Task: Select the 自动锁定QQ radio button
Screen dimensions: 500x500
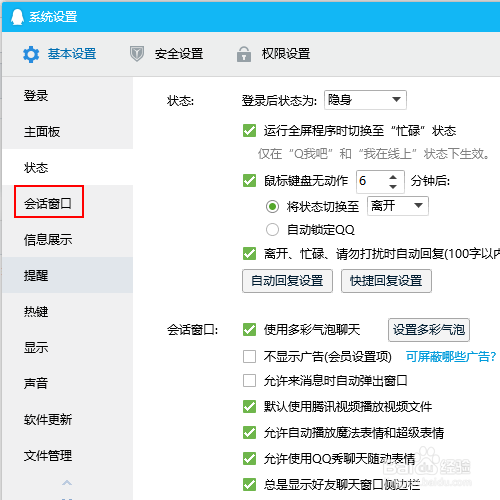Action: (272, 229)
